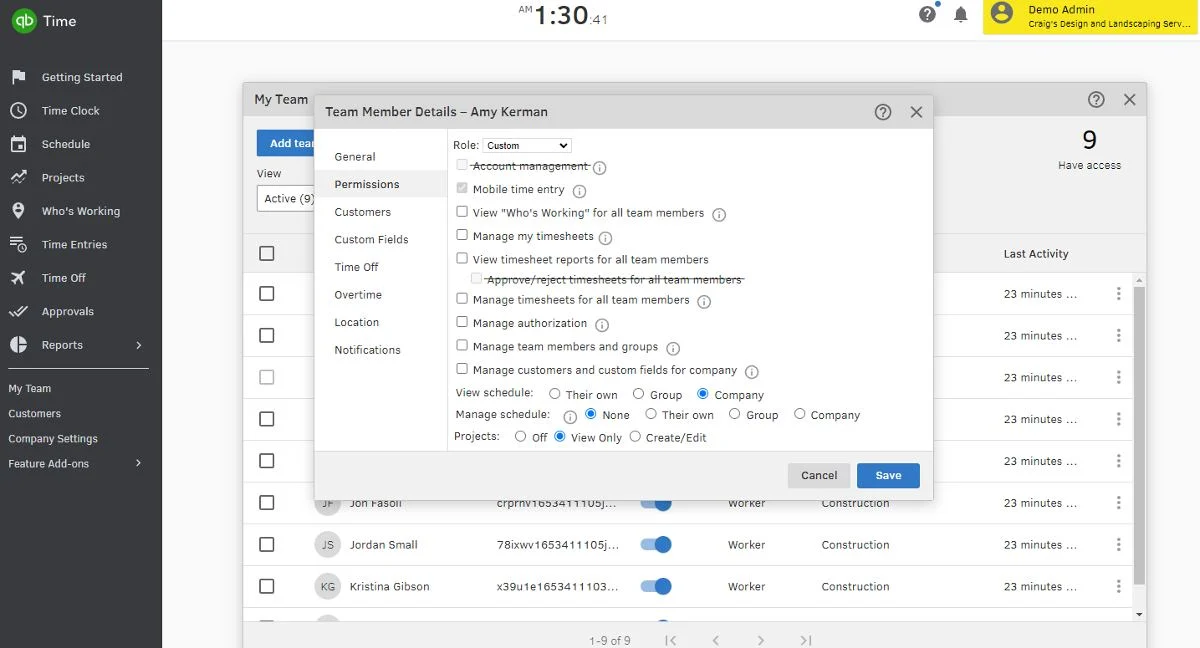Cancel the Team Member Details dialog

pos(819,476)
